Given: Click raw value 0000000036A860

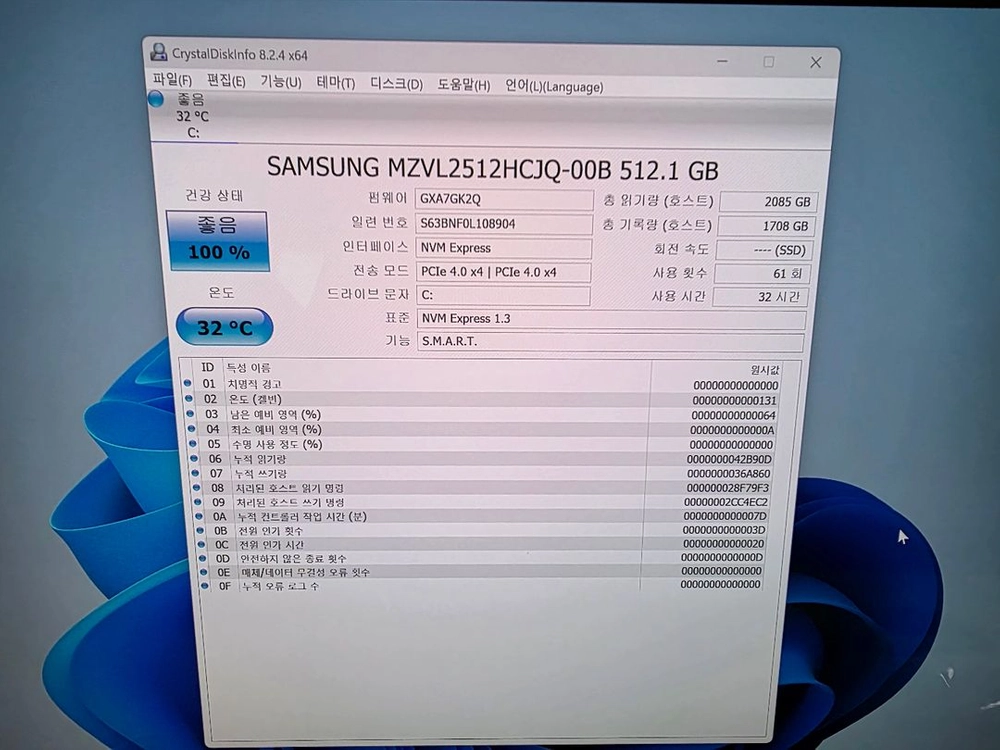Looking at the screenshot, I should click(x=728, y=474).
